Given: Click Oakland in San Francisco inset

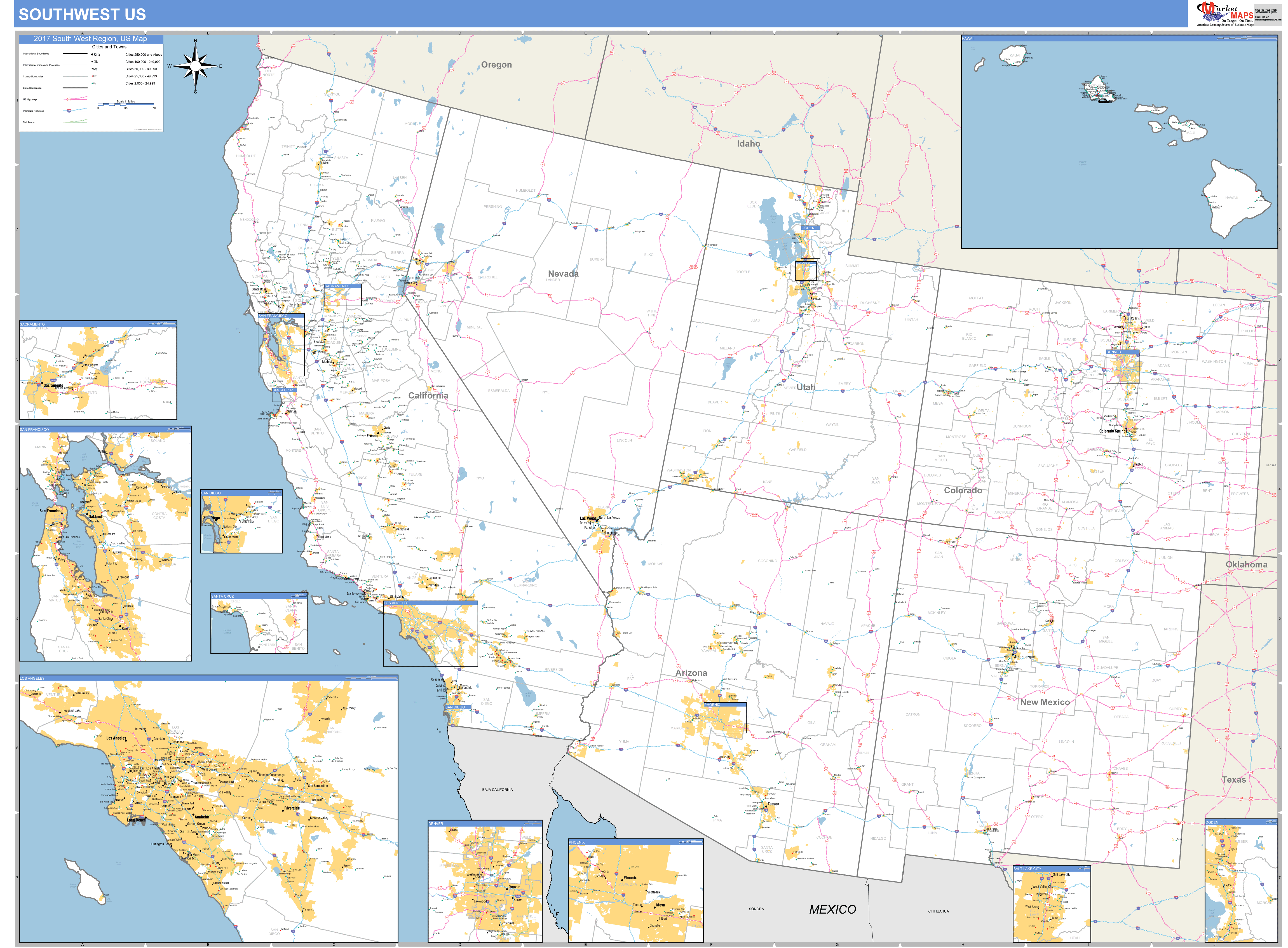Looking at the screenshot, I should pyautogui.click(x=95, y=517).
